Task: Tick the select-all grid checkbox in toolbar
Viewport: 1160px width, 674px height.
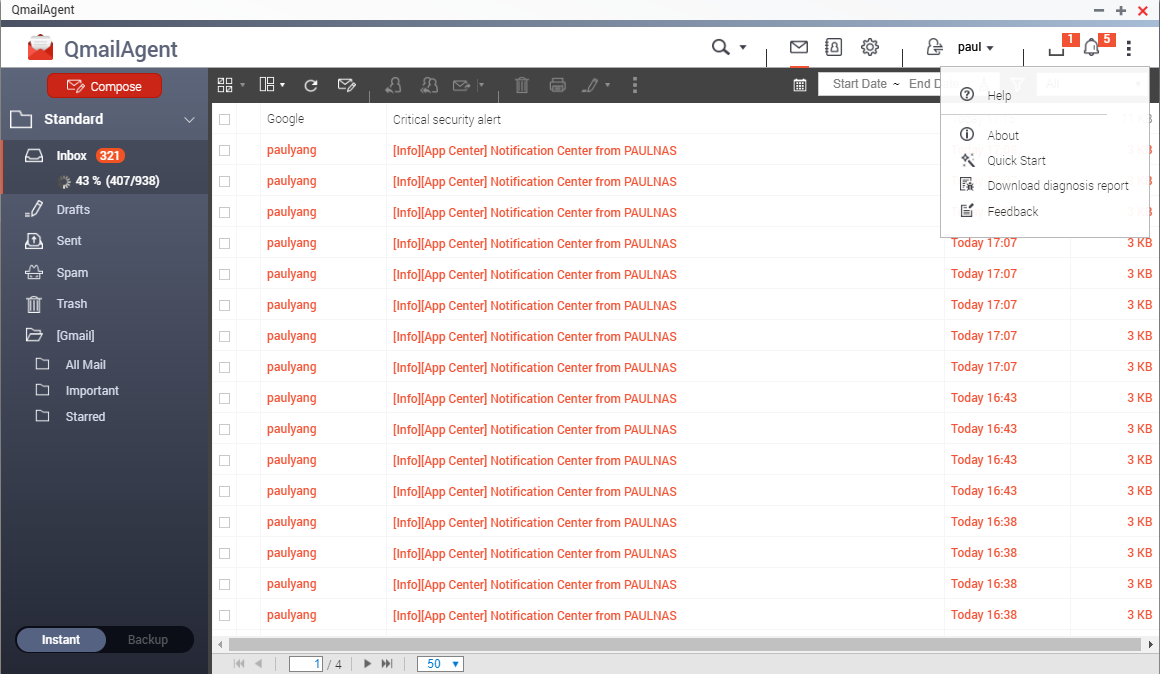Action: 225,85
